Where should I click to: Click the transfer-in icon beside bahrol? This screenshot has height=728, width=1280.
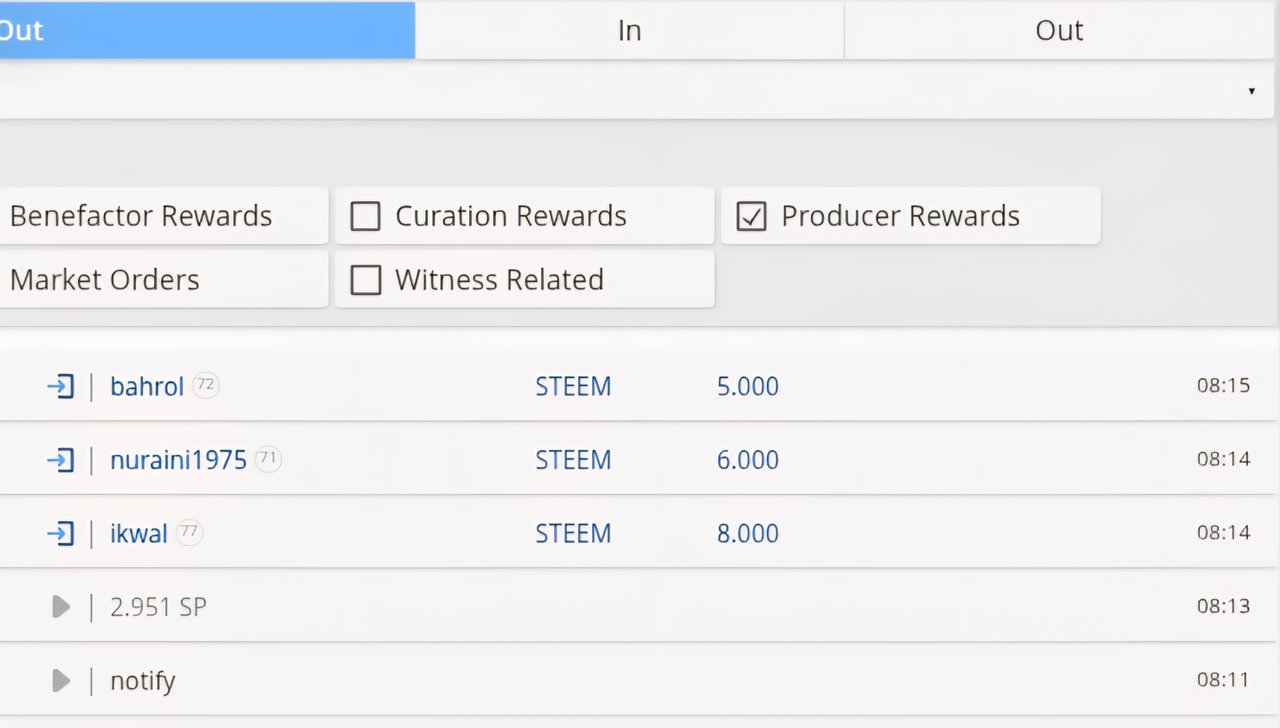pos(61,386)
